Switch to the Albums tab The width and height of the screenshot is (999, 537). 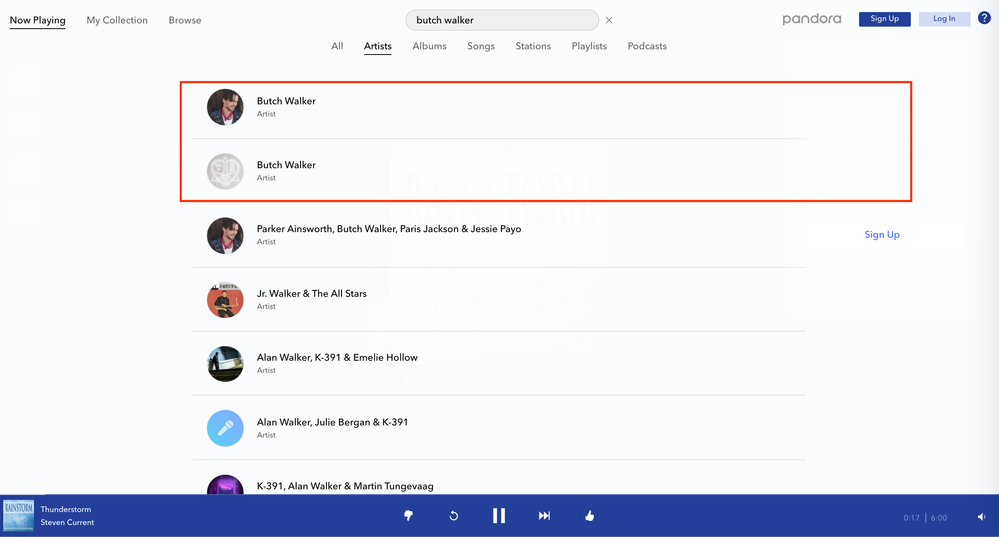click(429, 46)
